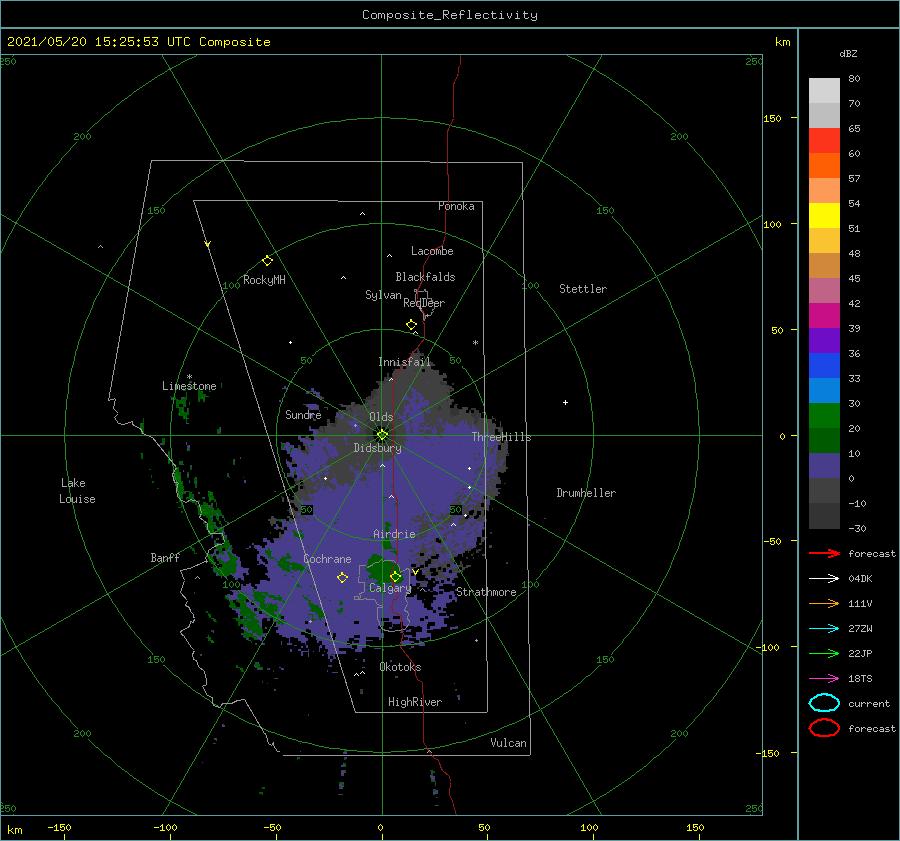Select the Vulcan label

509,743
